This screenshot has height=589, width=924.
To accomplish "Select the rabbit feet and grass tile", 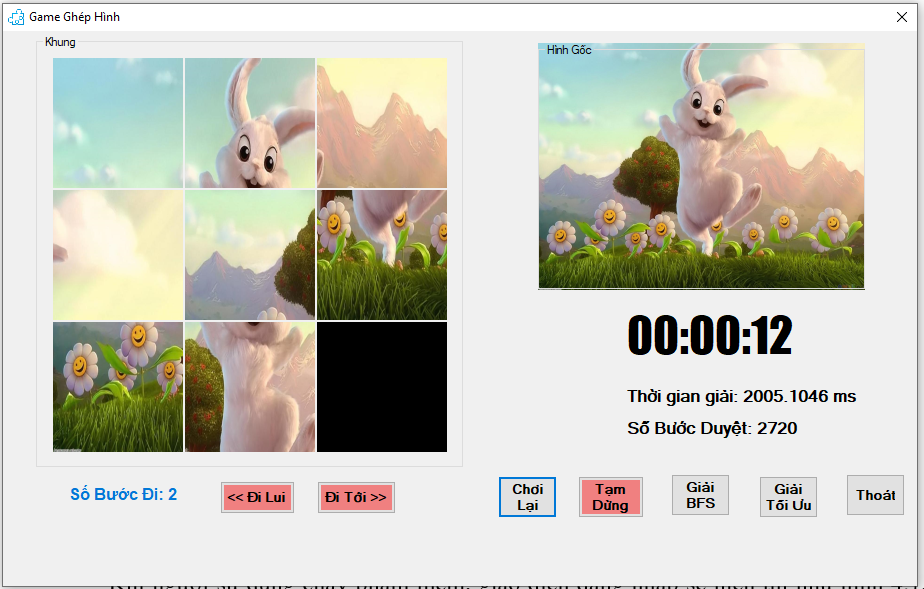I will (382, 255).
